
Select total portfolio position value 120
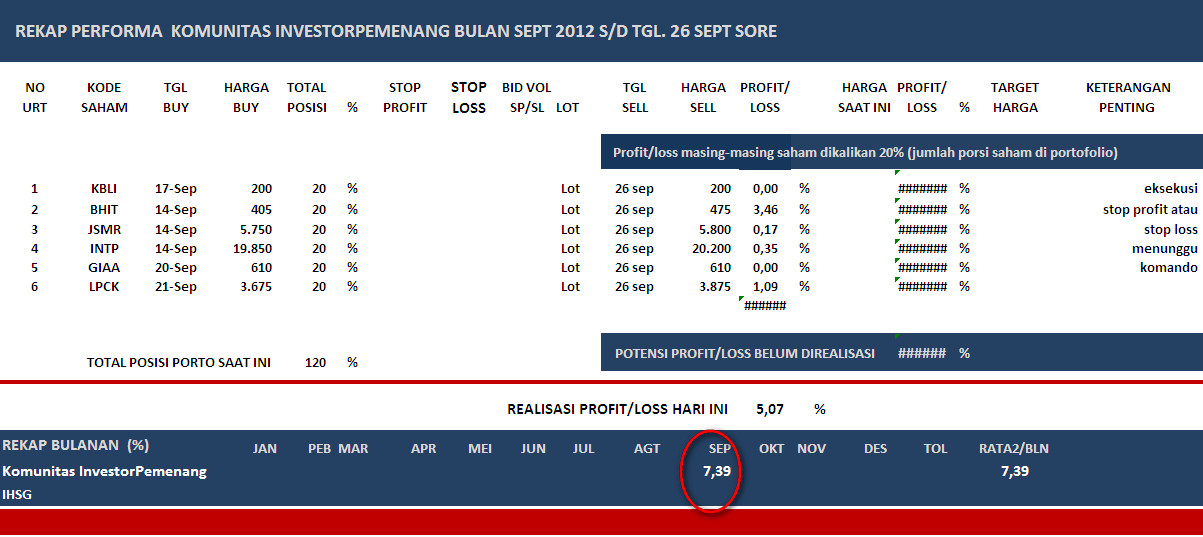pyautogui.click(x=315, y=362)
